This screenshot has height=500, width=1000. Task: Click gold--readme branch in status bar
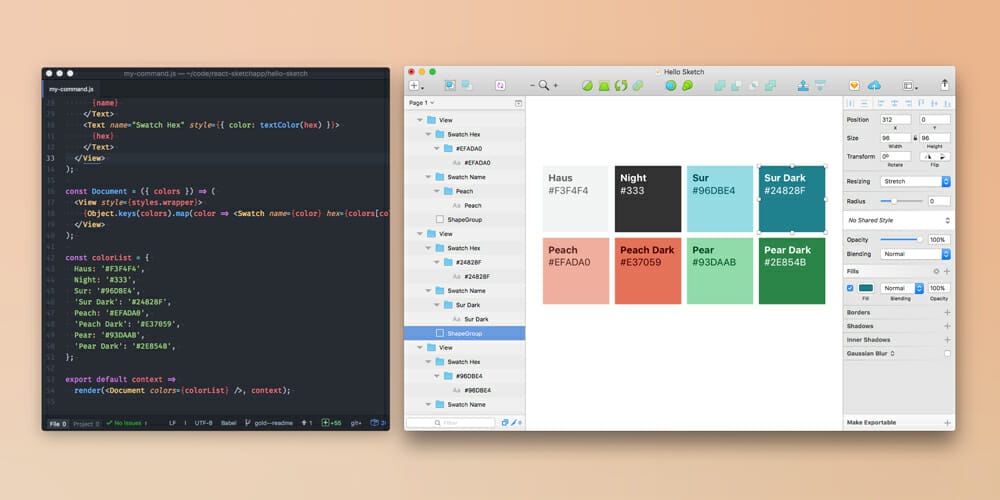tap(268, 423)
